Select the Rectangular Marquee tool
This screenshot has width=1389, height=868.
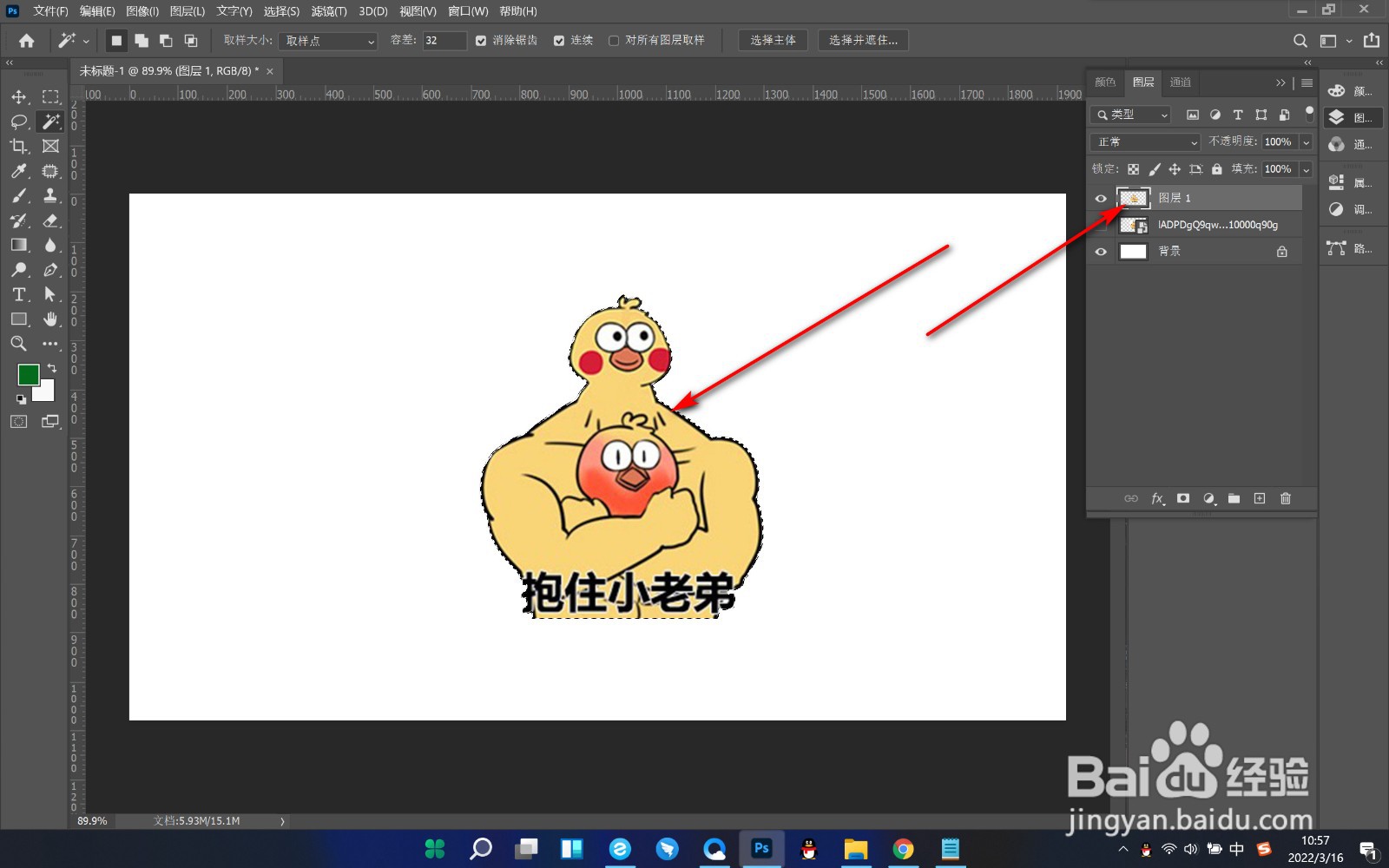point(51,96)
